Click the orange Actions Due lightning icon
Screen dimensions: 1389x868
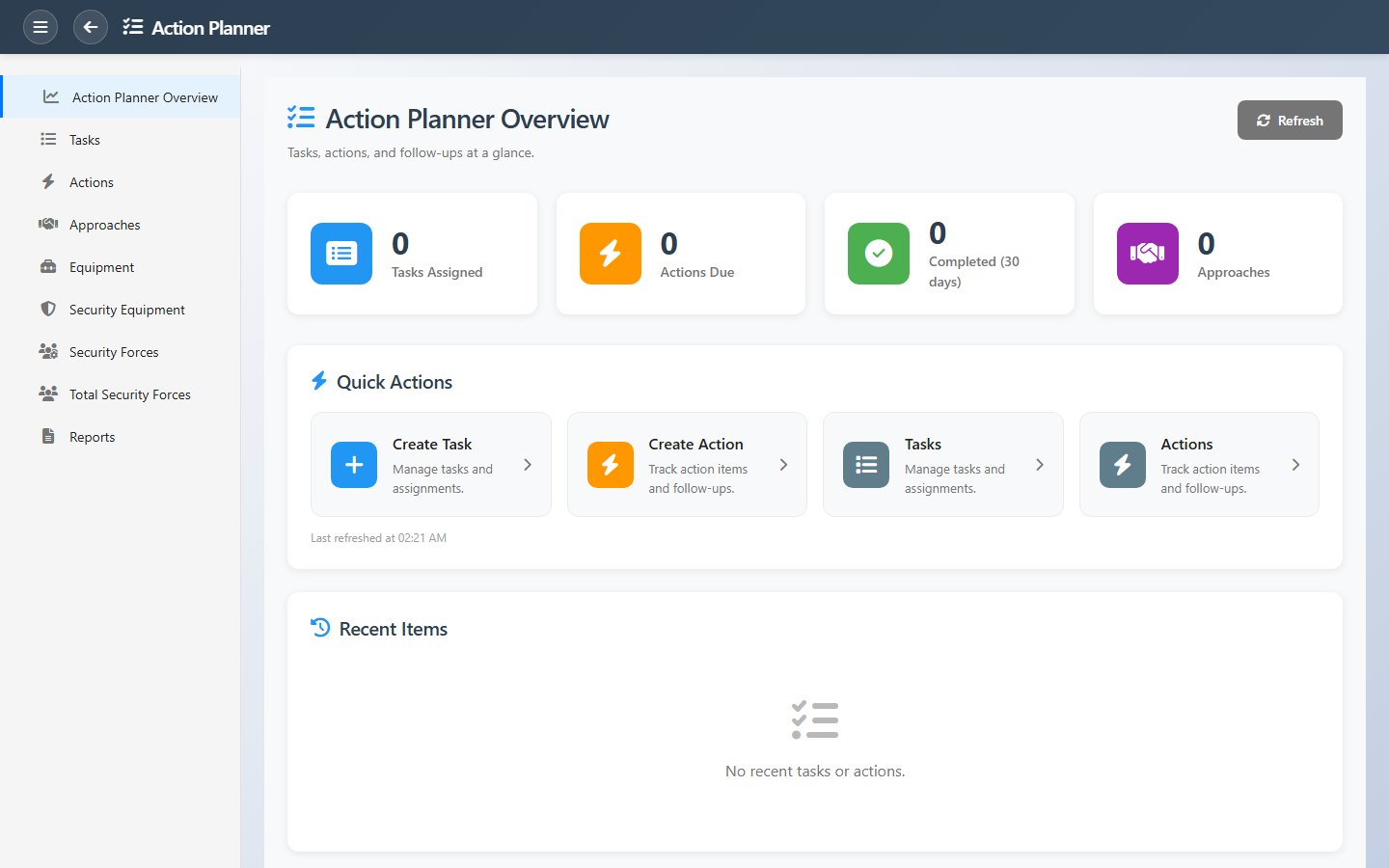610,254
